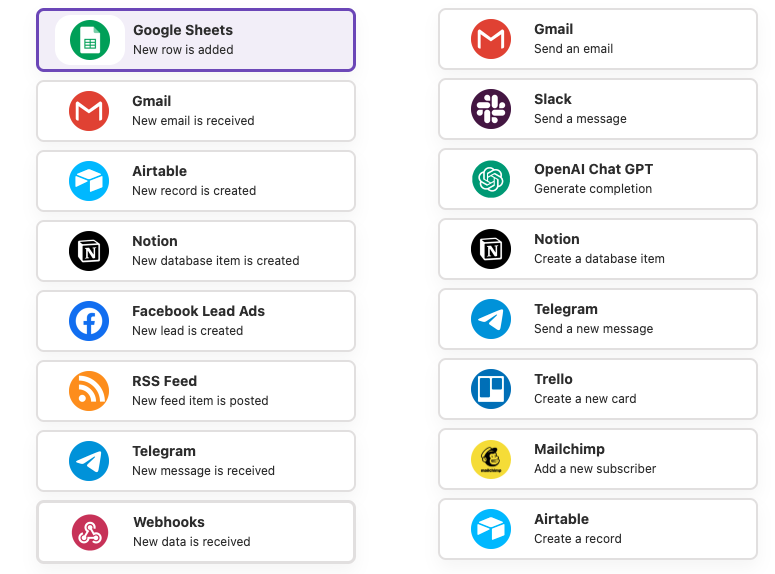Click the orange RSS Feed icon
Screen dimensions: 775x574
pyautogui.click(x=89, y=391)
